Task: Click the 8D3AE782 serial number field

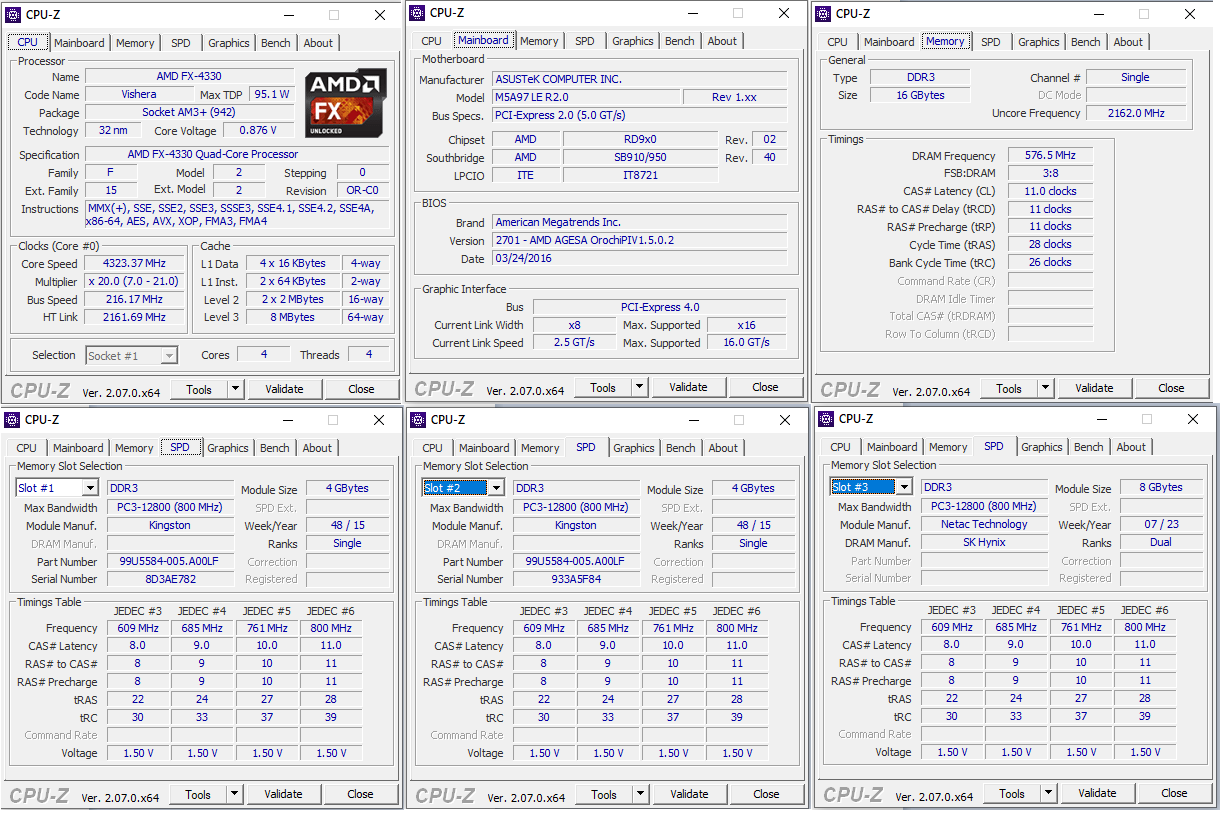Action: point(171,580)
